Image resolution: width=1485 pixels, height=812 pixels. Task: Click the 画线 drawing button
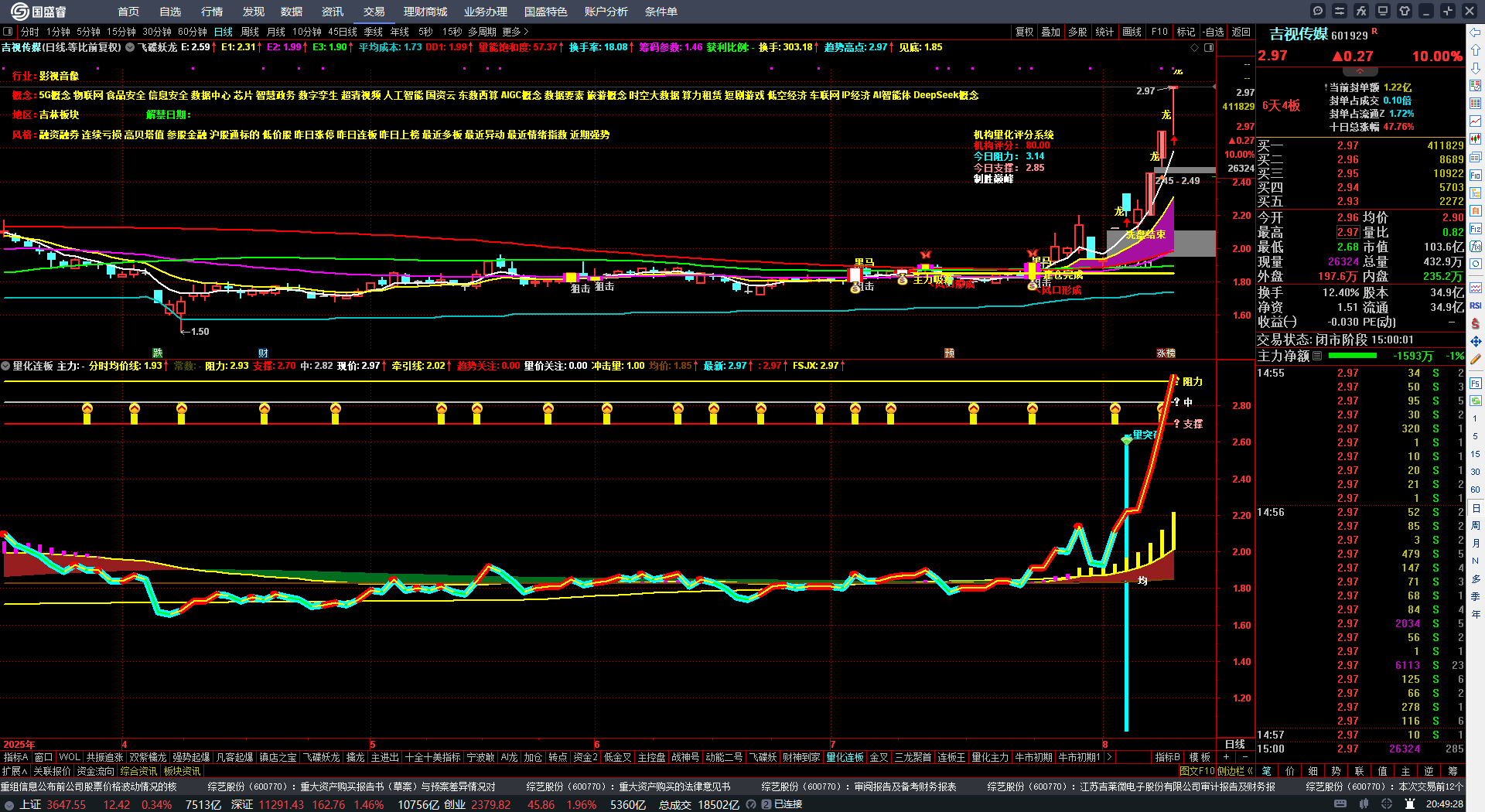tap(1132, 32)
